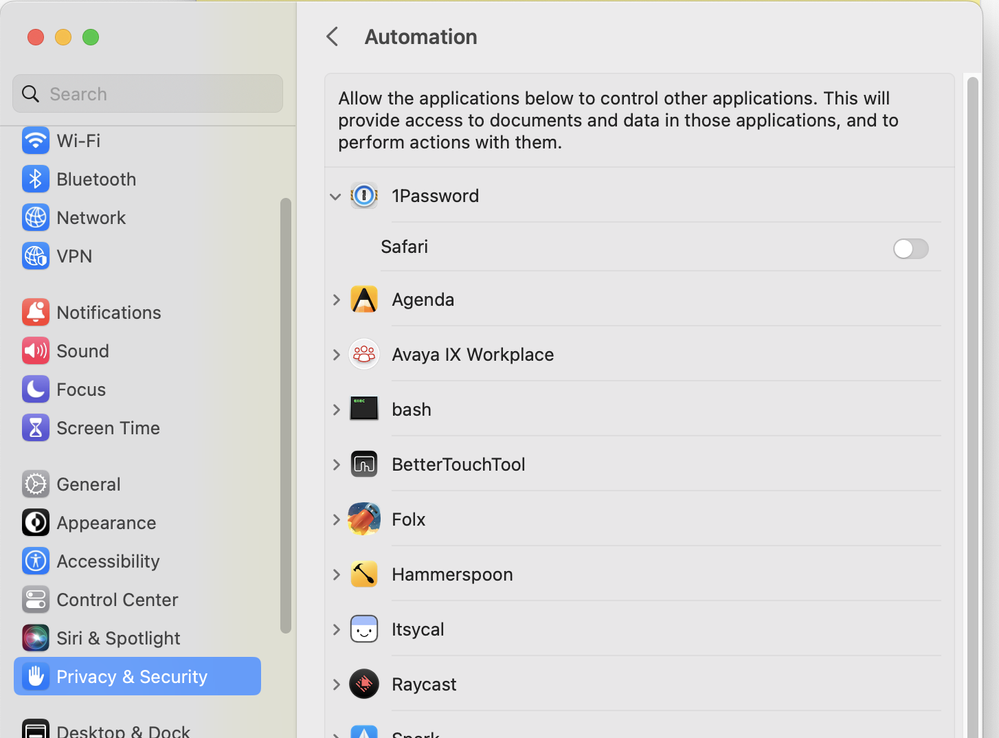Go back from Automation page
The height and width of the screenshot is (738, 999).
point(333,37)
